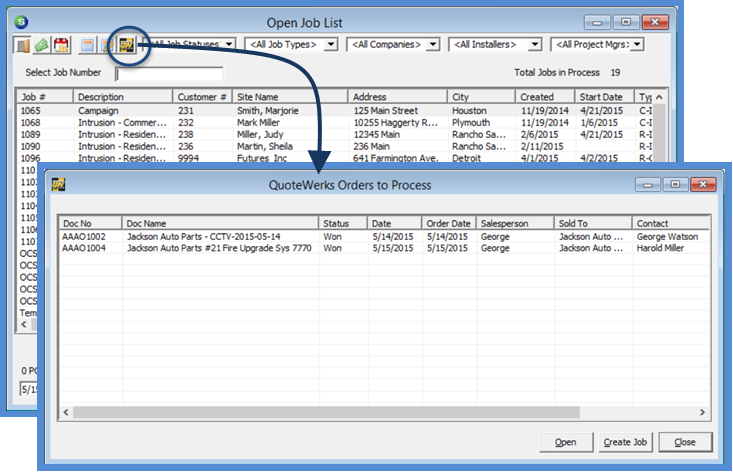Image resolution: width=733 pixels, height=473 pixels.
Task: Sort by Salesperson column header
Action: [x=515, y=223]
